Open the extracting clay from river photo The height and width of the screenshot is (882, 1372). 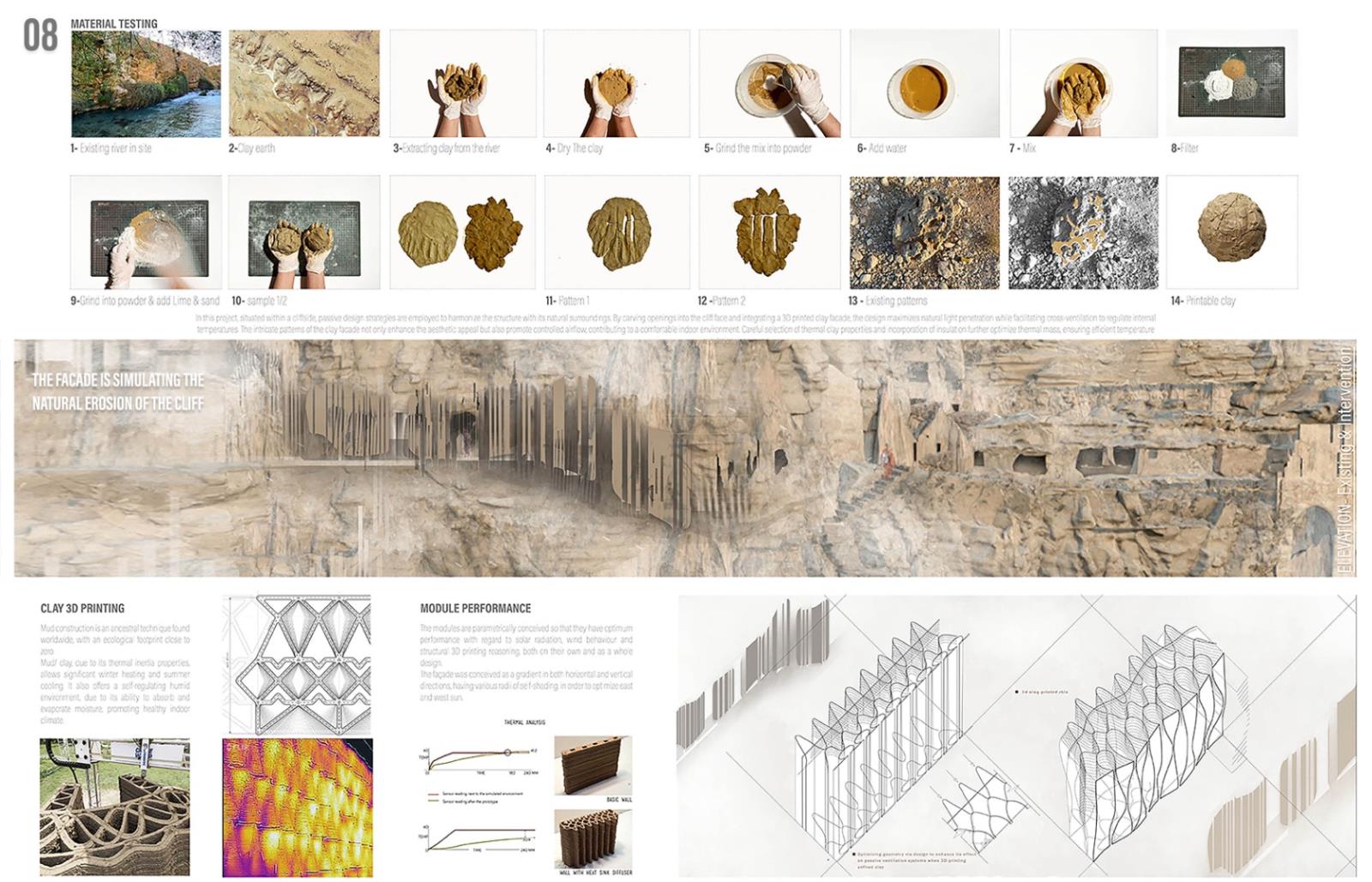[x=462, y=84]
